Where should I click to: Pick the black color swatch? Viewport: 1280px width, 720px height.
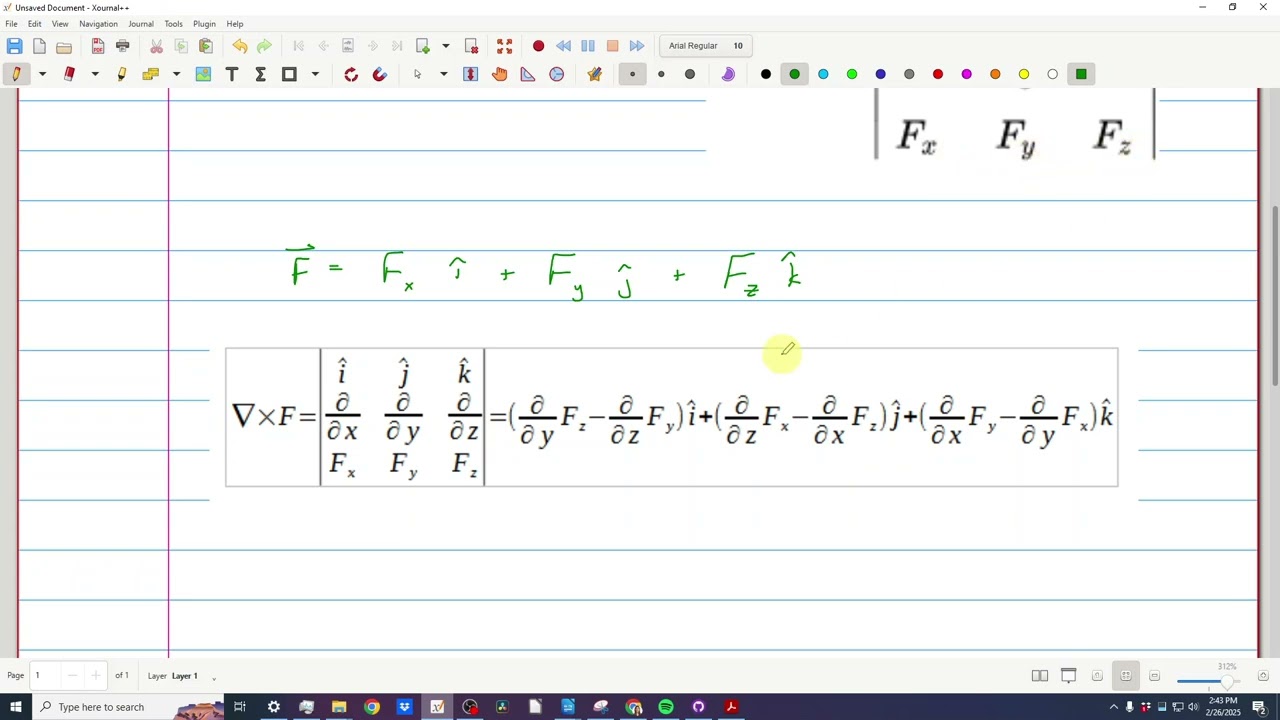pos(766,74)
